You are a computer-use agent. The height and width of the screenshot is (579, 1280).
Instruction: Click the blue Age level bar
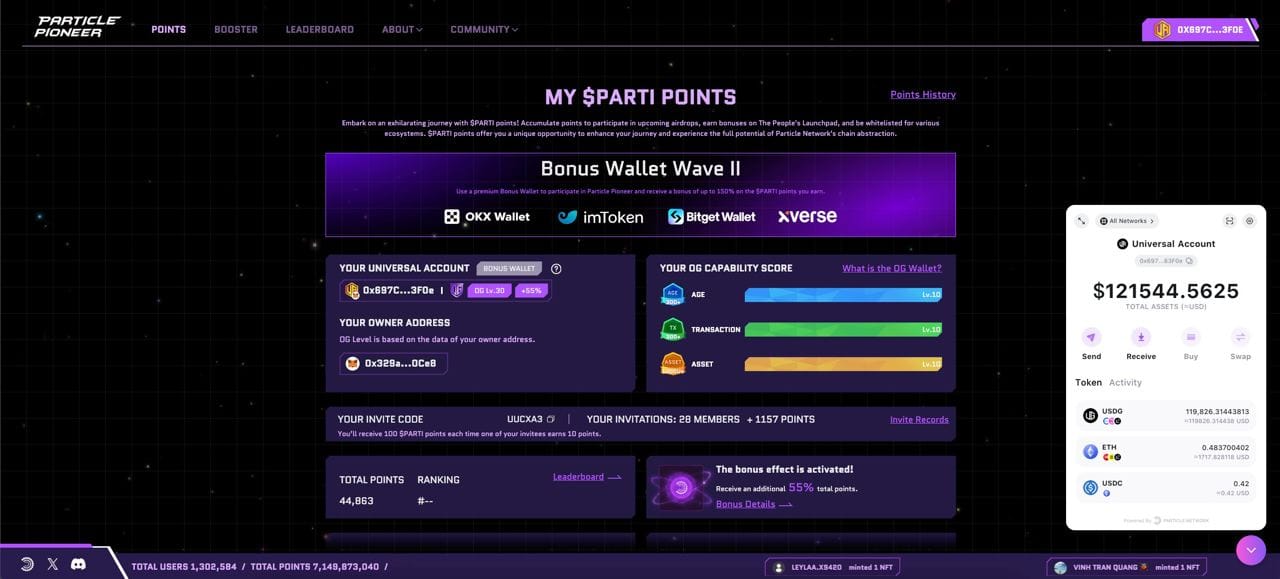[x=843, y=295]
